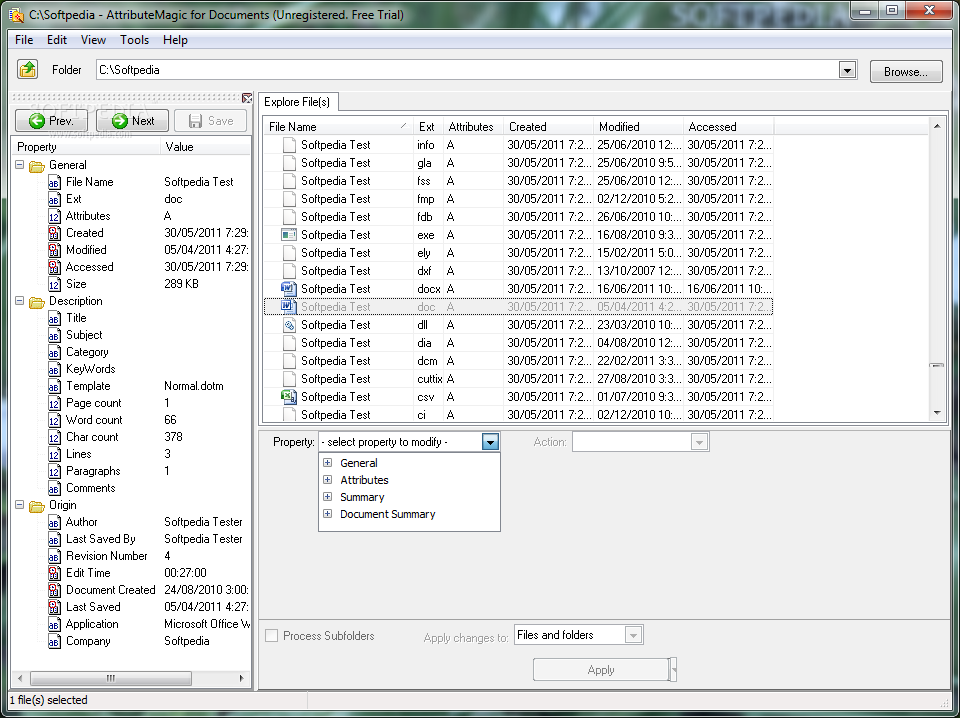Select the Word icon of the doc file
The width and height of the screenshot is (960, 718).
288,307
